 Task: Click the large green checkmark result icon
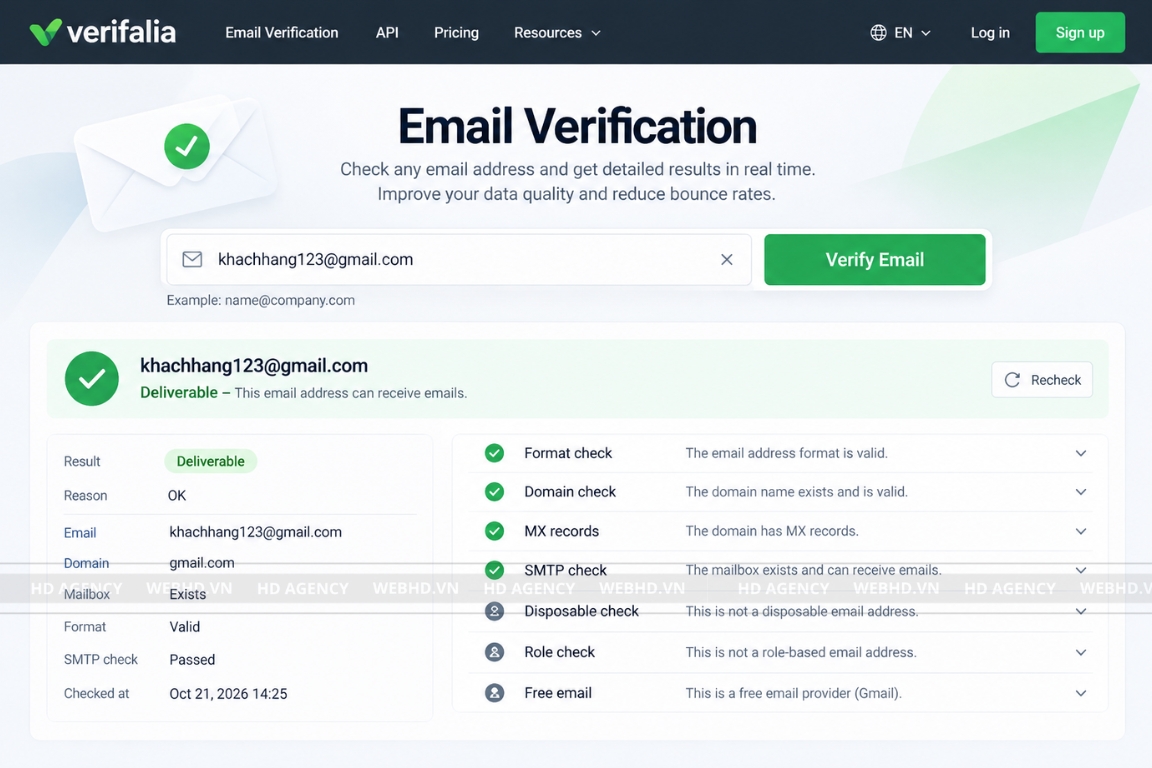[x=92, y=378]
